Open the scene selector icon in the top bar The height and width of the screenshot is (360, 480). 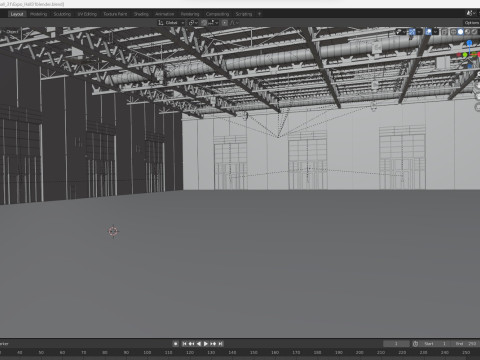pyautogui.click(x=470, y=13)
